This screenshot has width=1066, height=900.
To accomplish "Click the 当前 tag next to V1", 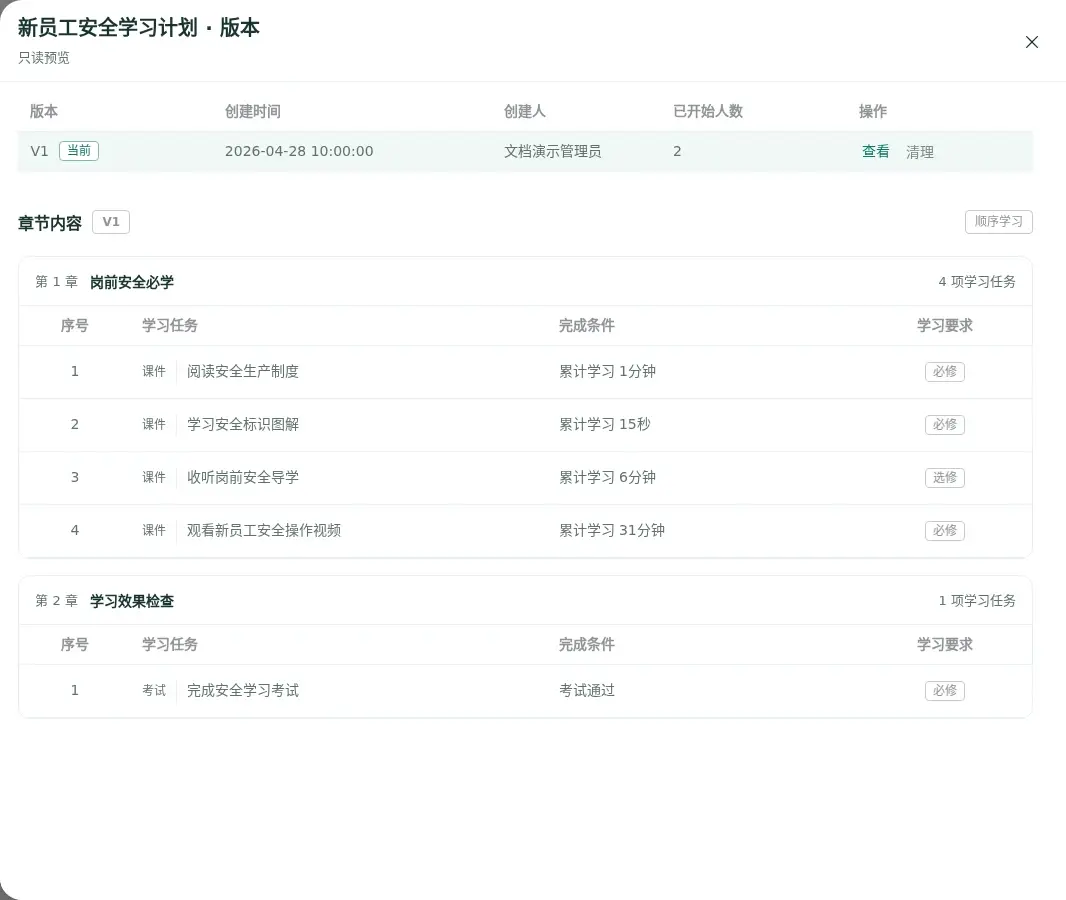I will pyautogui.click(x=79, y=151).
